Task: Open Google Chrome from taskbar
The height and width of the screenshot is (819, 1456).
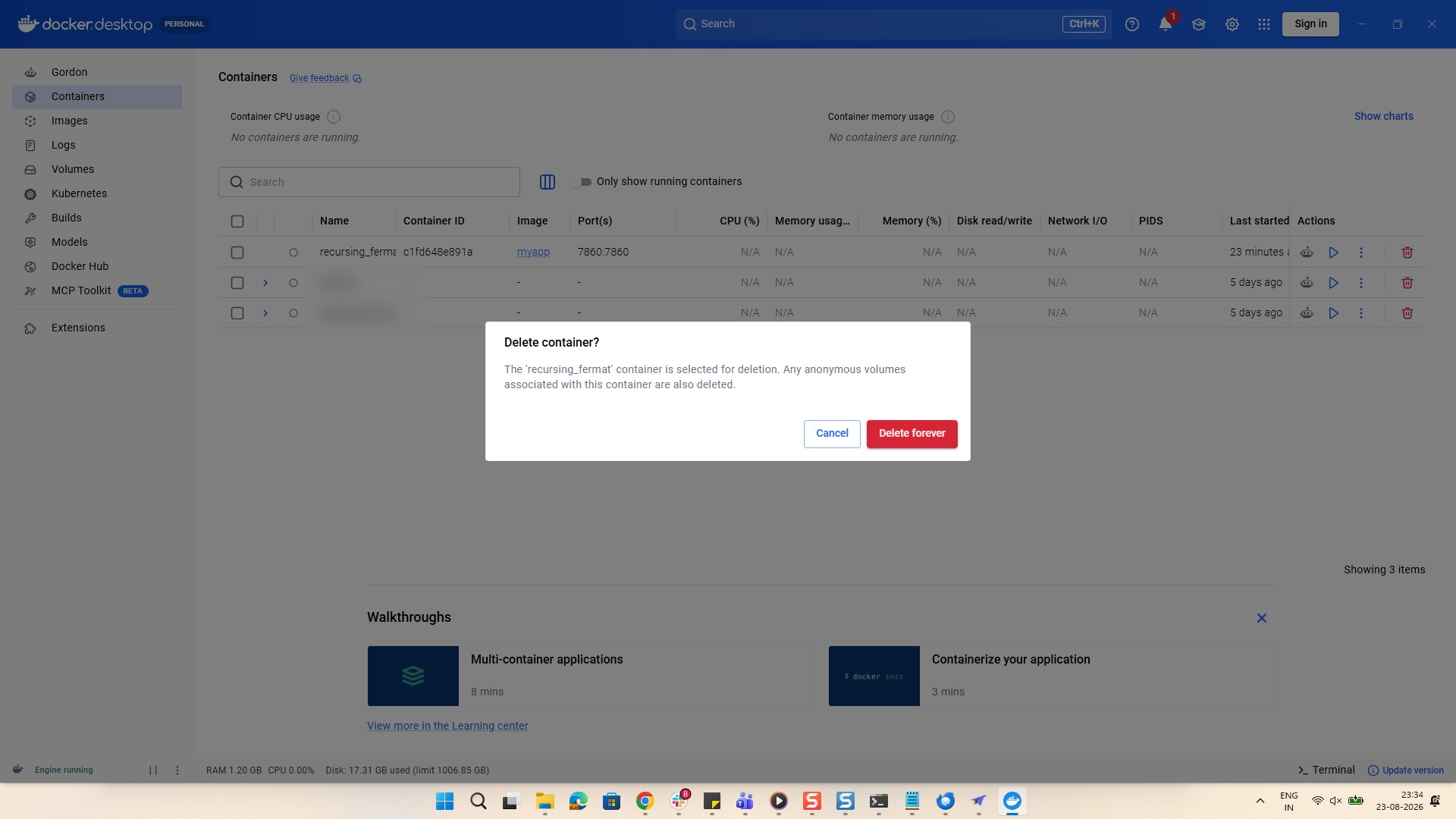Action: pyautogui.click(x=645, y=802)
